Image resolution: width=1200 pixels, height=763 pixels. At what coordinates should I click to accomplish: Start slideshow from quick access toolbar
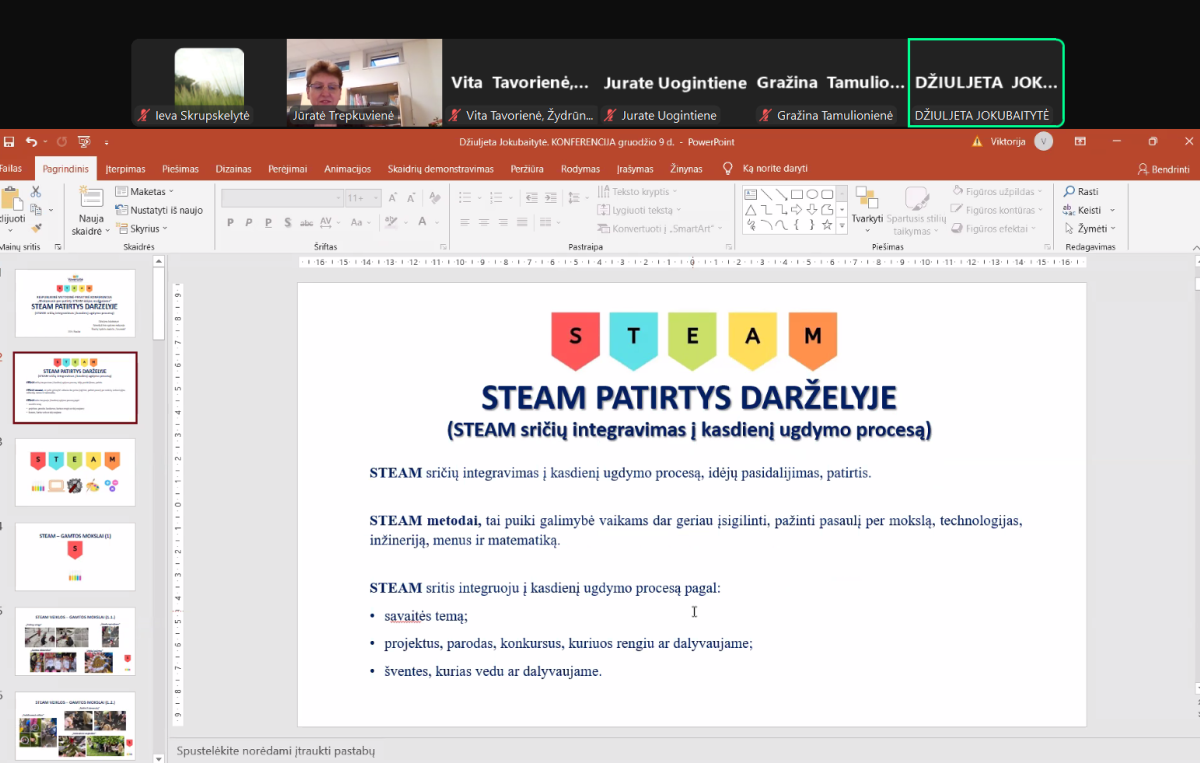point(84,142)
